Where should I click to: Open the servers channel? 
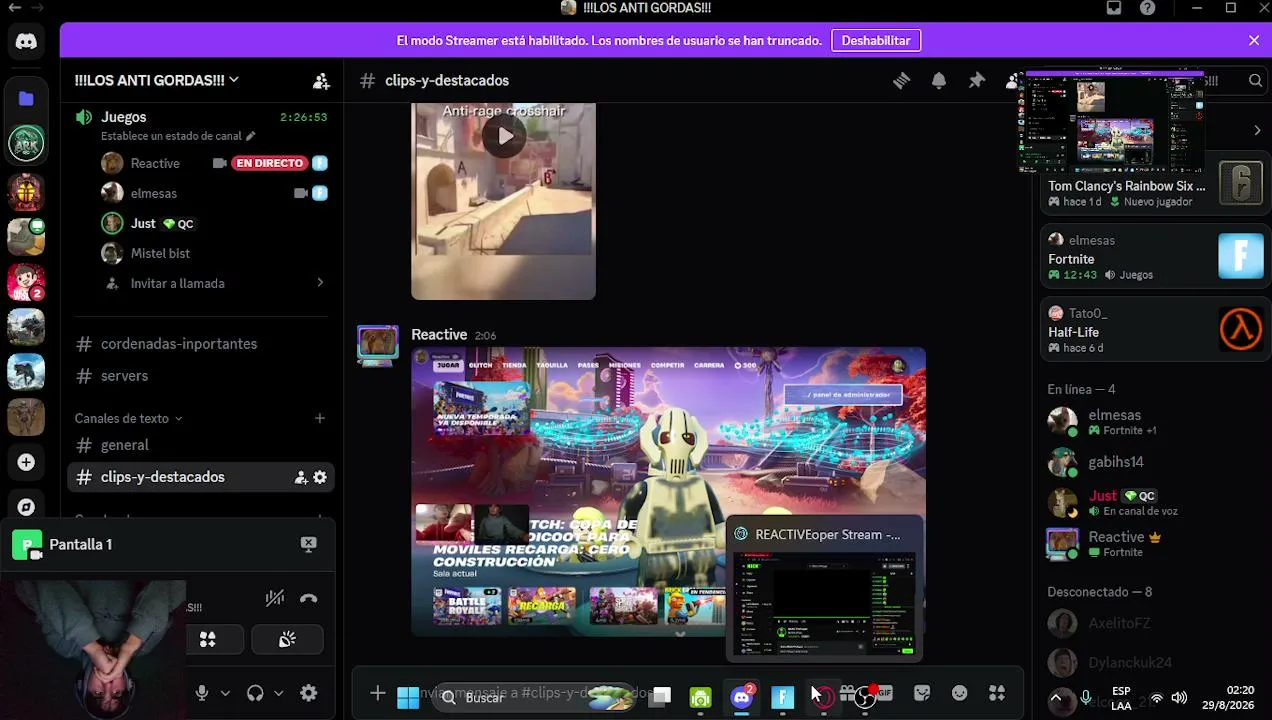tap(201, 376)
